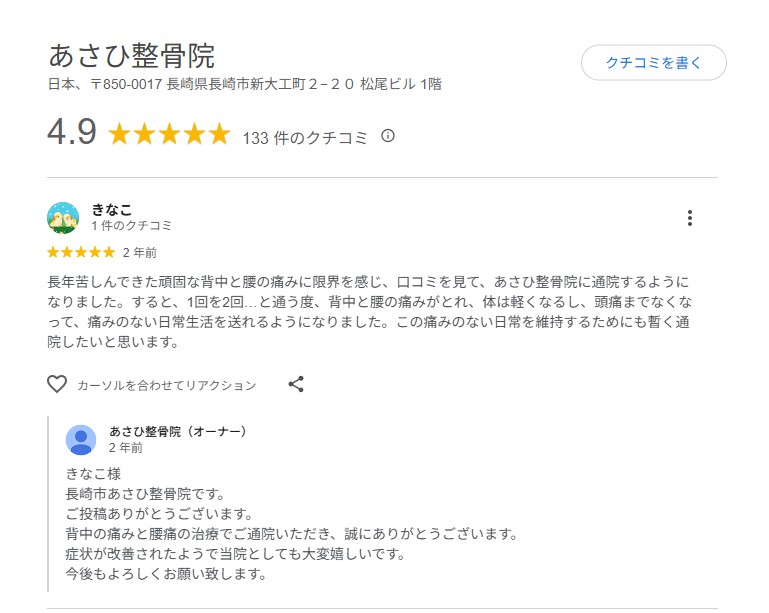Click the 2 年前 timestamp beside the review stars
769x613 pixels.
[x=139, y=252]
